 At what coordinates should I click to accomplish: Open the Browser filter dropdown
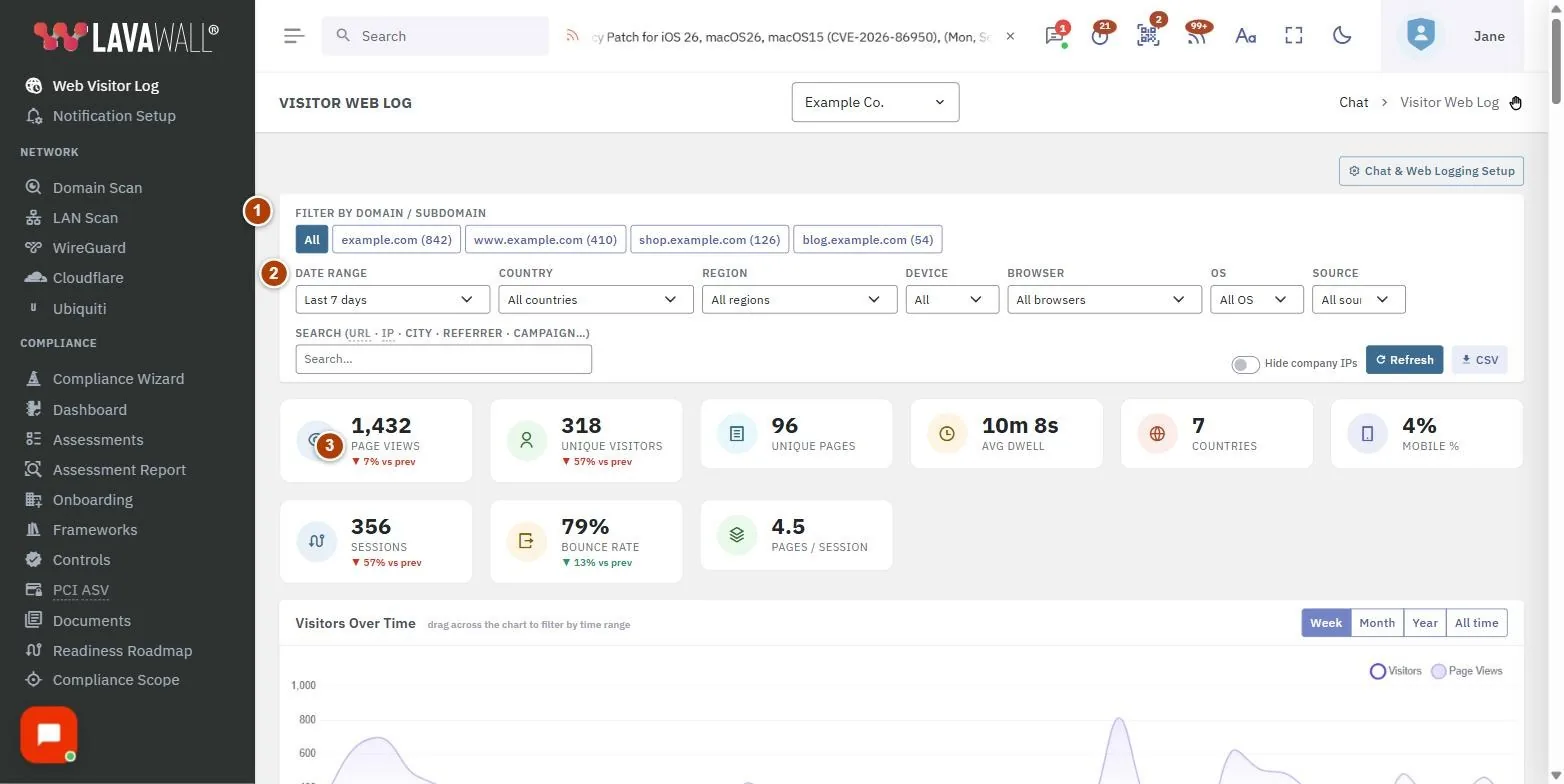1104,299
